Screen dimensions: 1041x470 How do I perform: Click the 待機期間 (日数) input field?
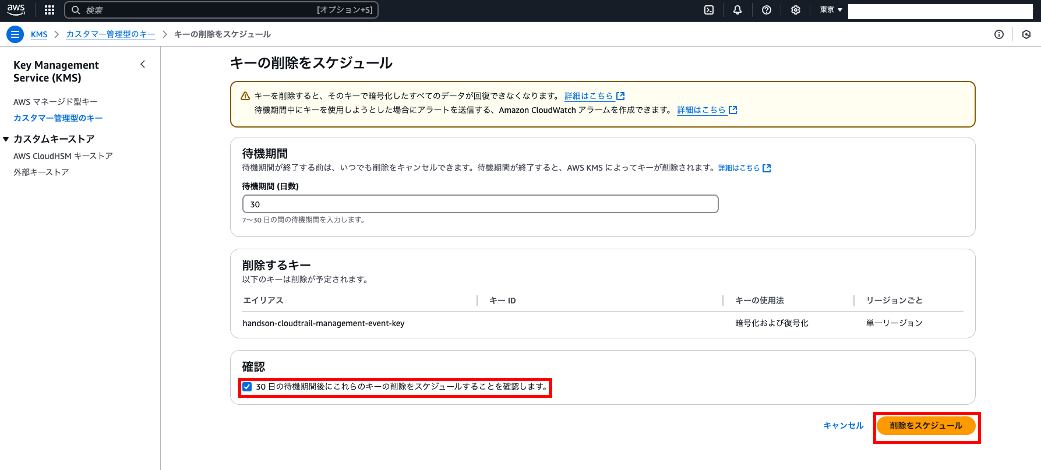pos(481,204)
